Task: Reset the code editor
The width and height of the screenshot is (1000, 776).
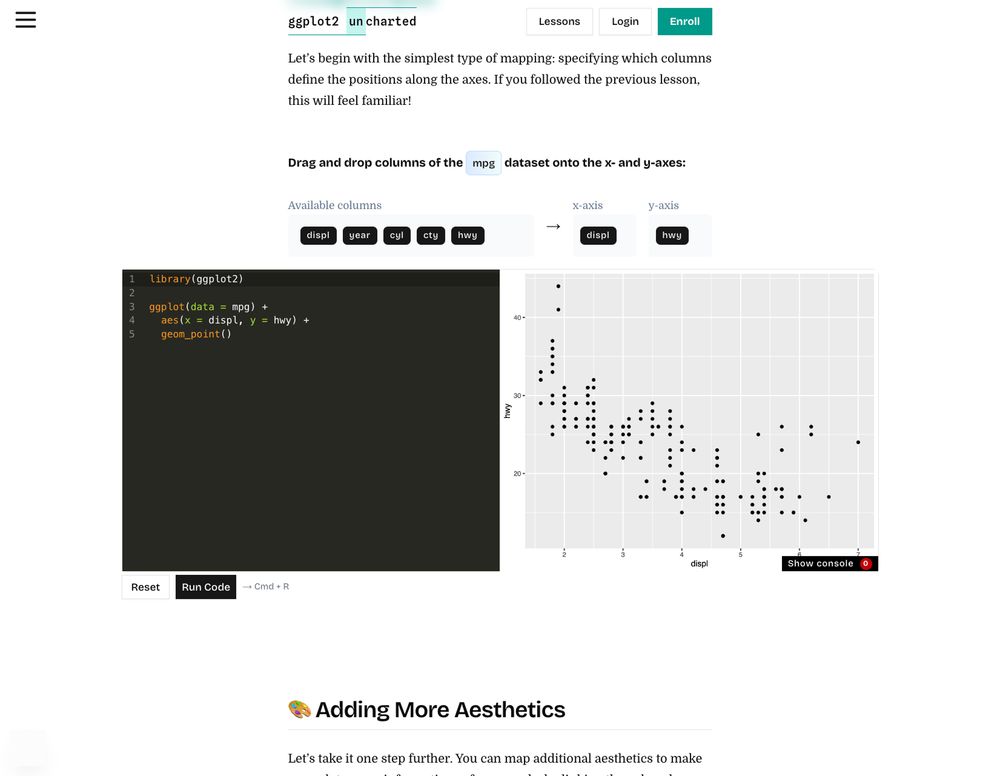Action: (x=145, y=586)
